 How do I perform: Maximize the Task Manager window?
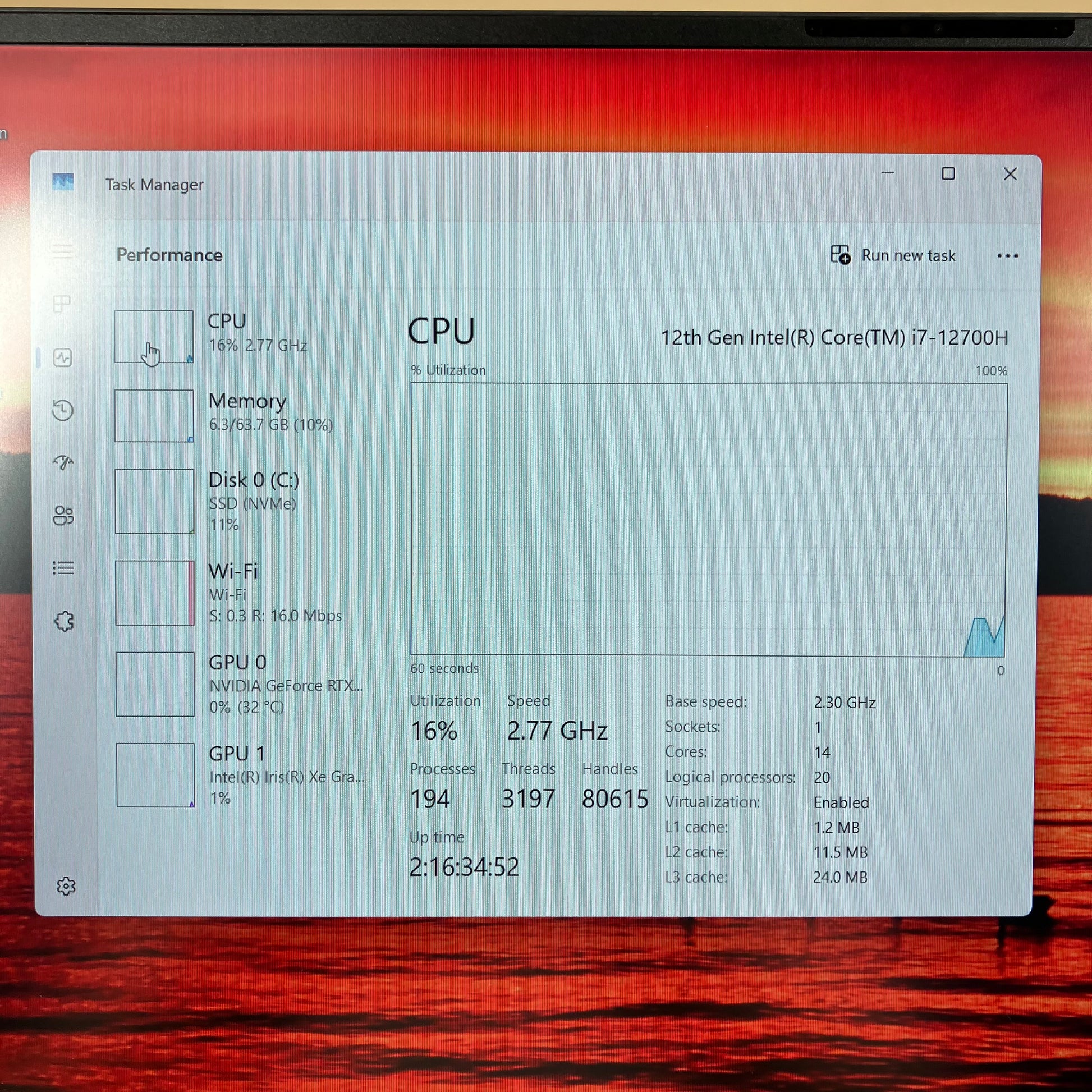coord(948,173)
